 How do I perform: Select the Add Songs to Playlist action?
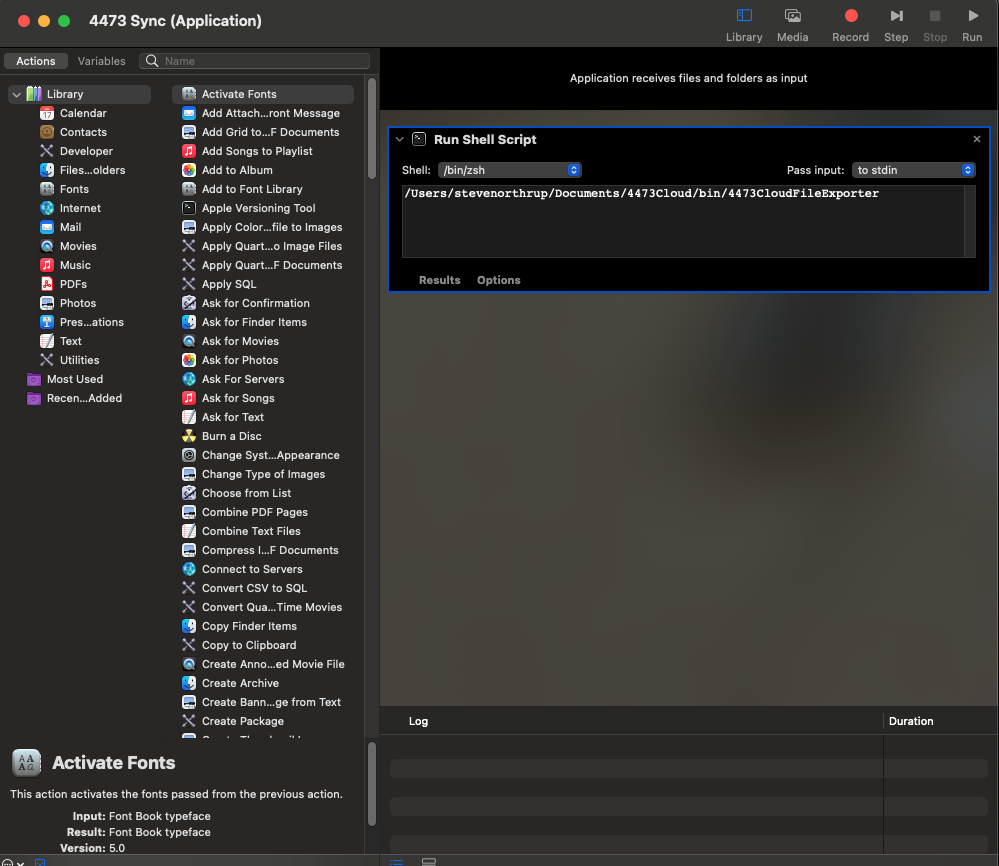pos(257,151)
